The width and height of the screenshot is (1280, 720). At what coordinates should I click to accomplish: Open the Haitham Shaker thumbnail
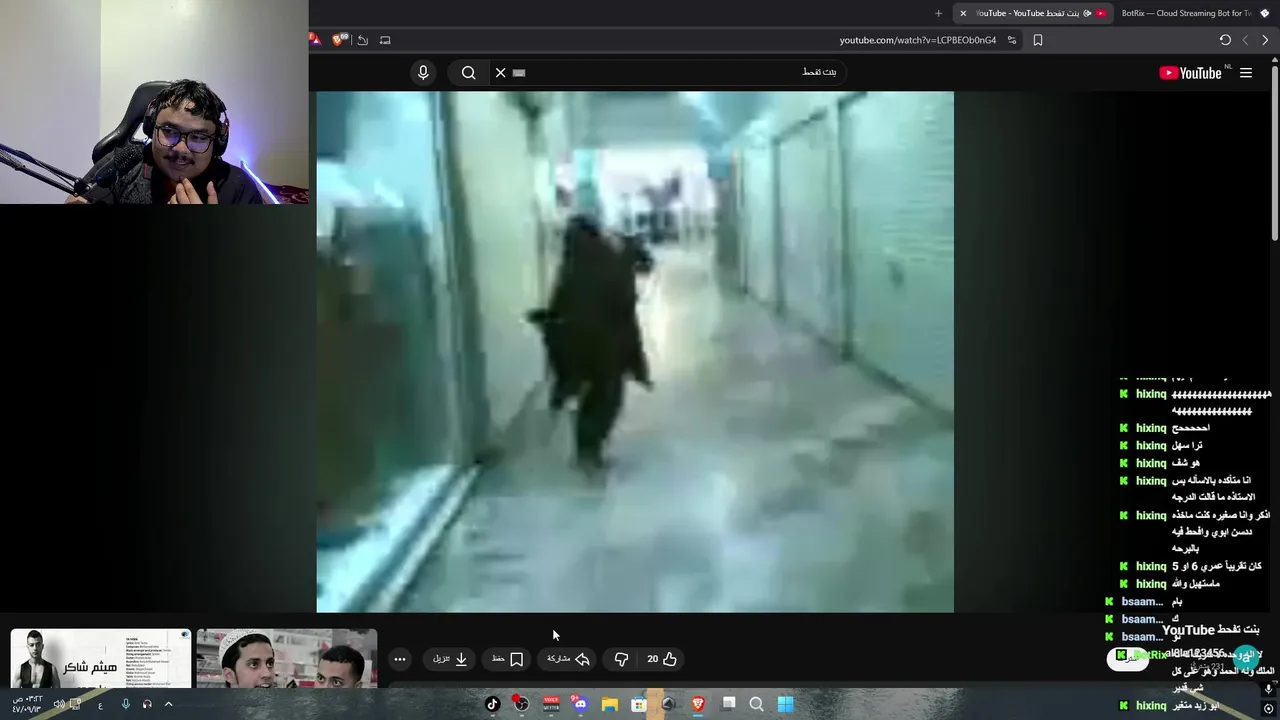click(101, 658)
